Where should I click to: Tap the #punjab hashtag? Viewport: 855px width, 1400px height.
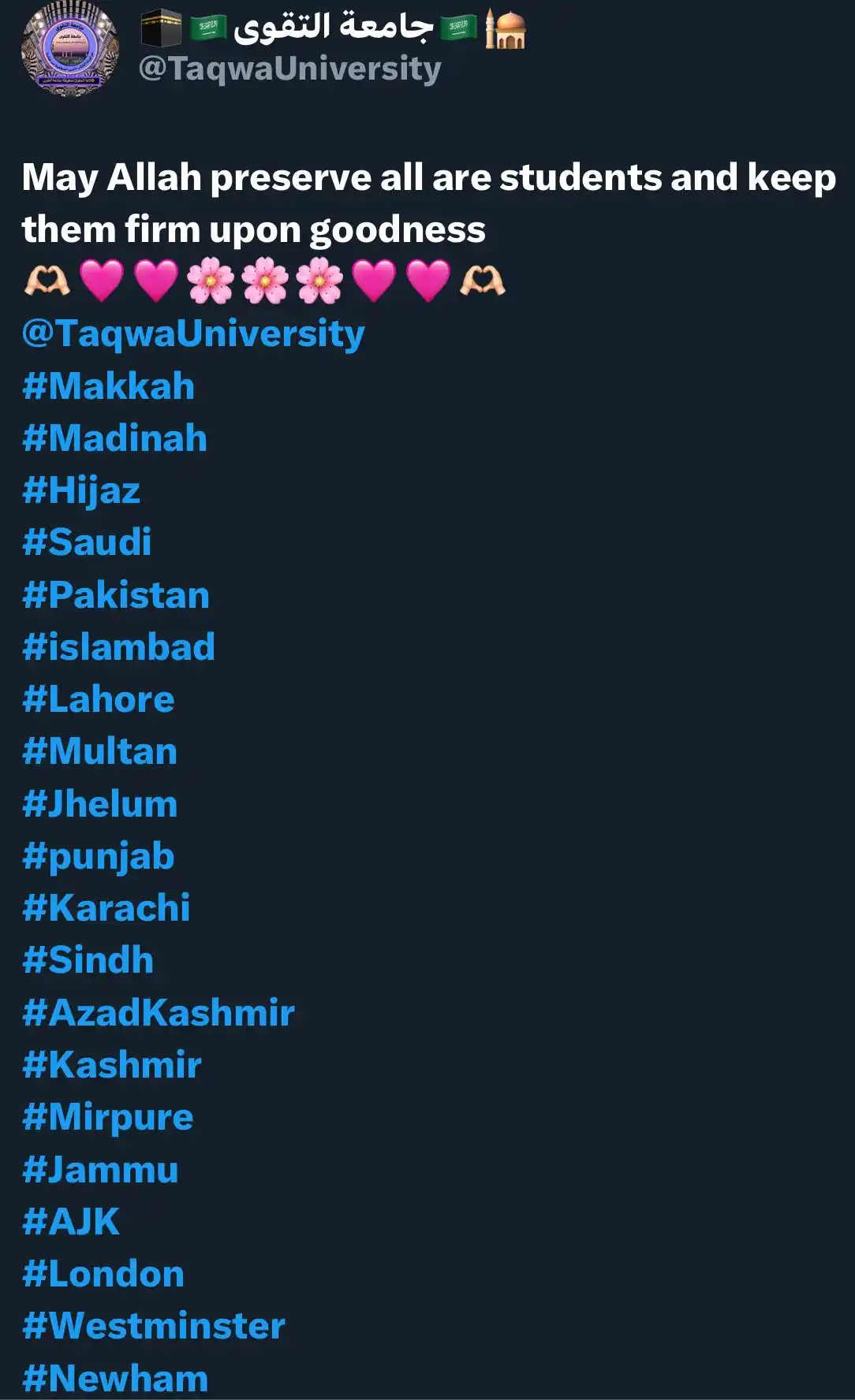tap(99, 857)
